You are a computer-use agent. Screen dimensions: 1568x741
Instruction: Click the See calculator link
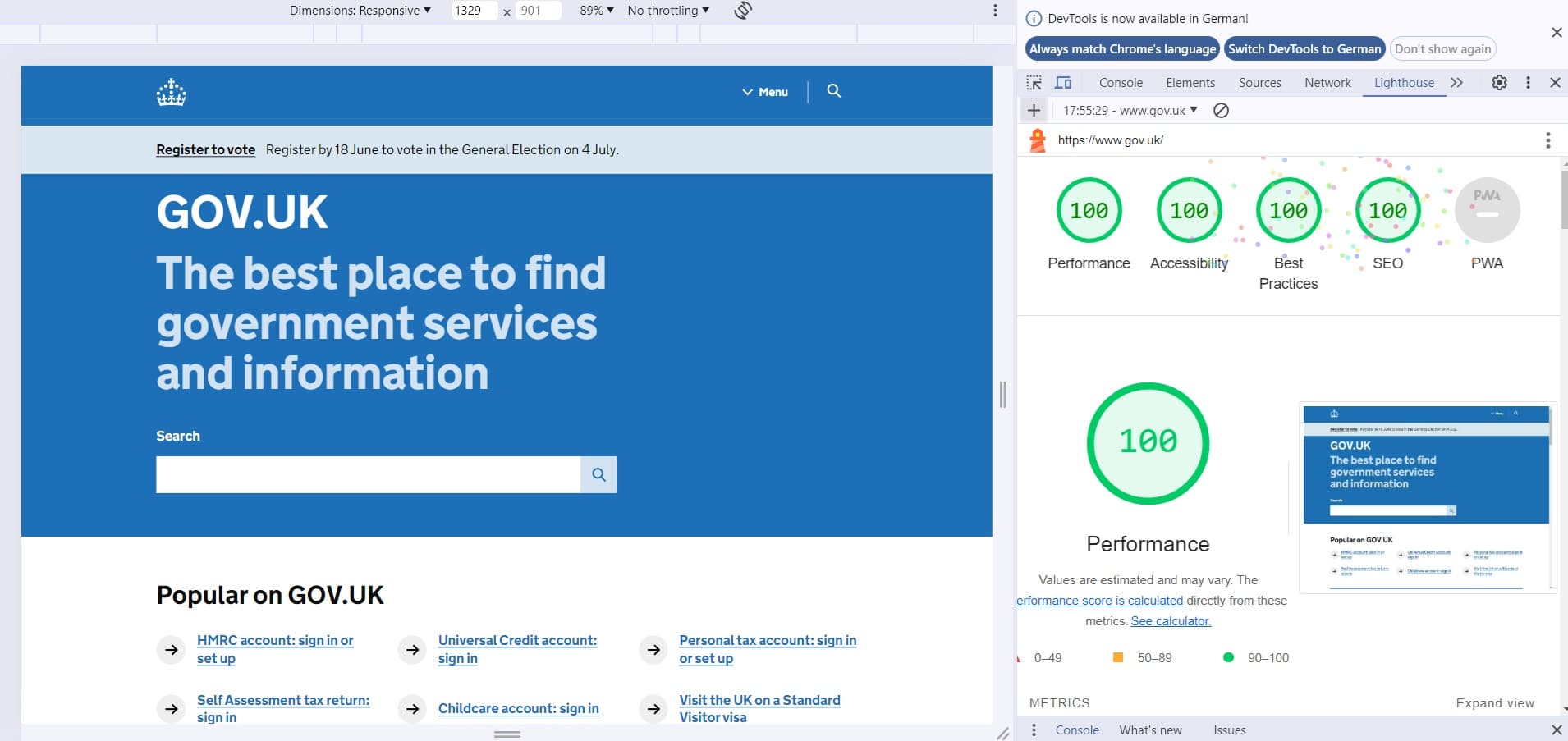1171,621
